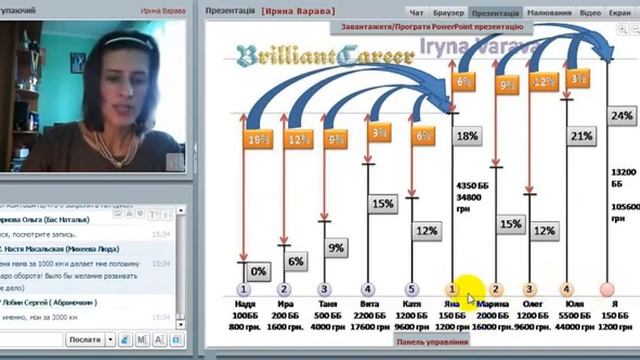The height and width of the screenshot is (360, 640).
Task: Click the second small icon atop chat messages
Action: [129, 213]
